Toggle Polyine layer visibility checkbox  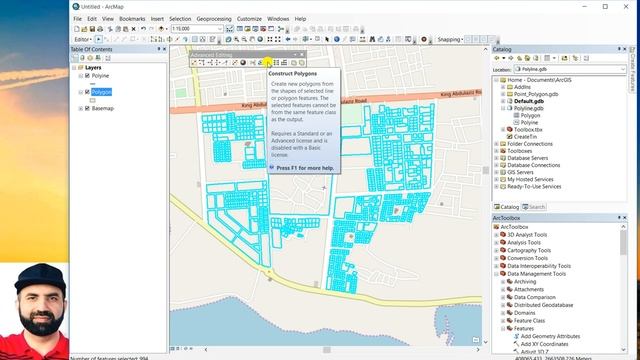point(87,76)
